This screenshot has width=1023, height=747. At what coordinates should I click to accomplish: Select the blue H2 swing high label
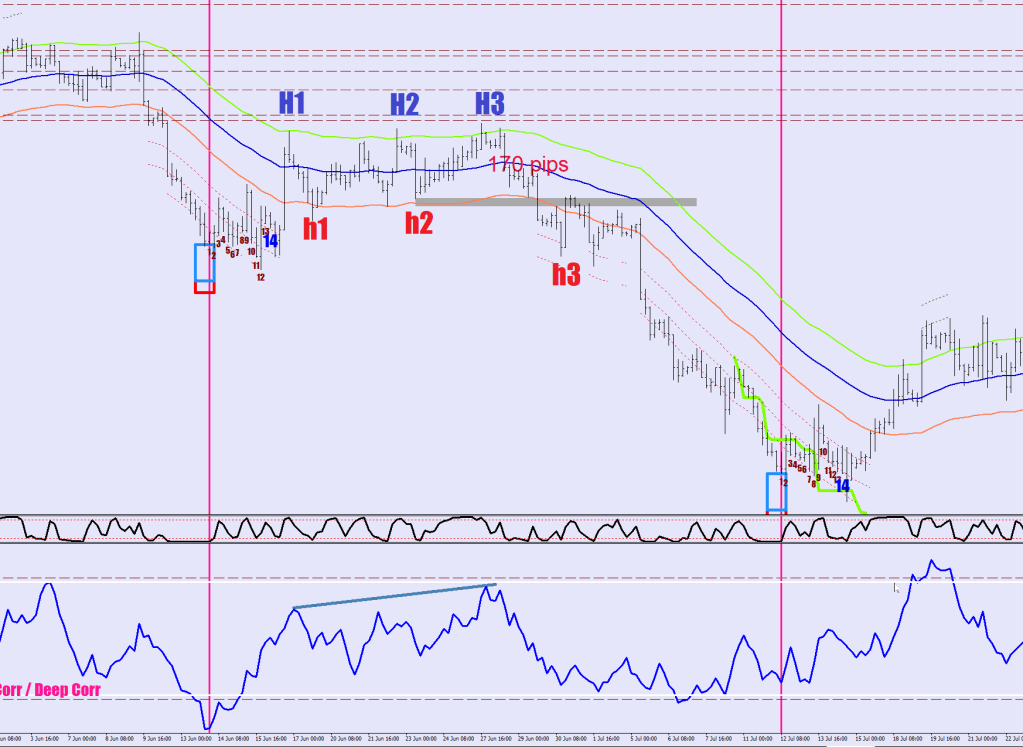pos(404,104)
